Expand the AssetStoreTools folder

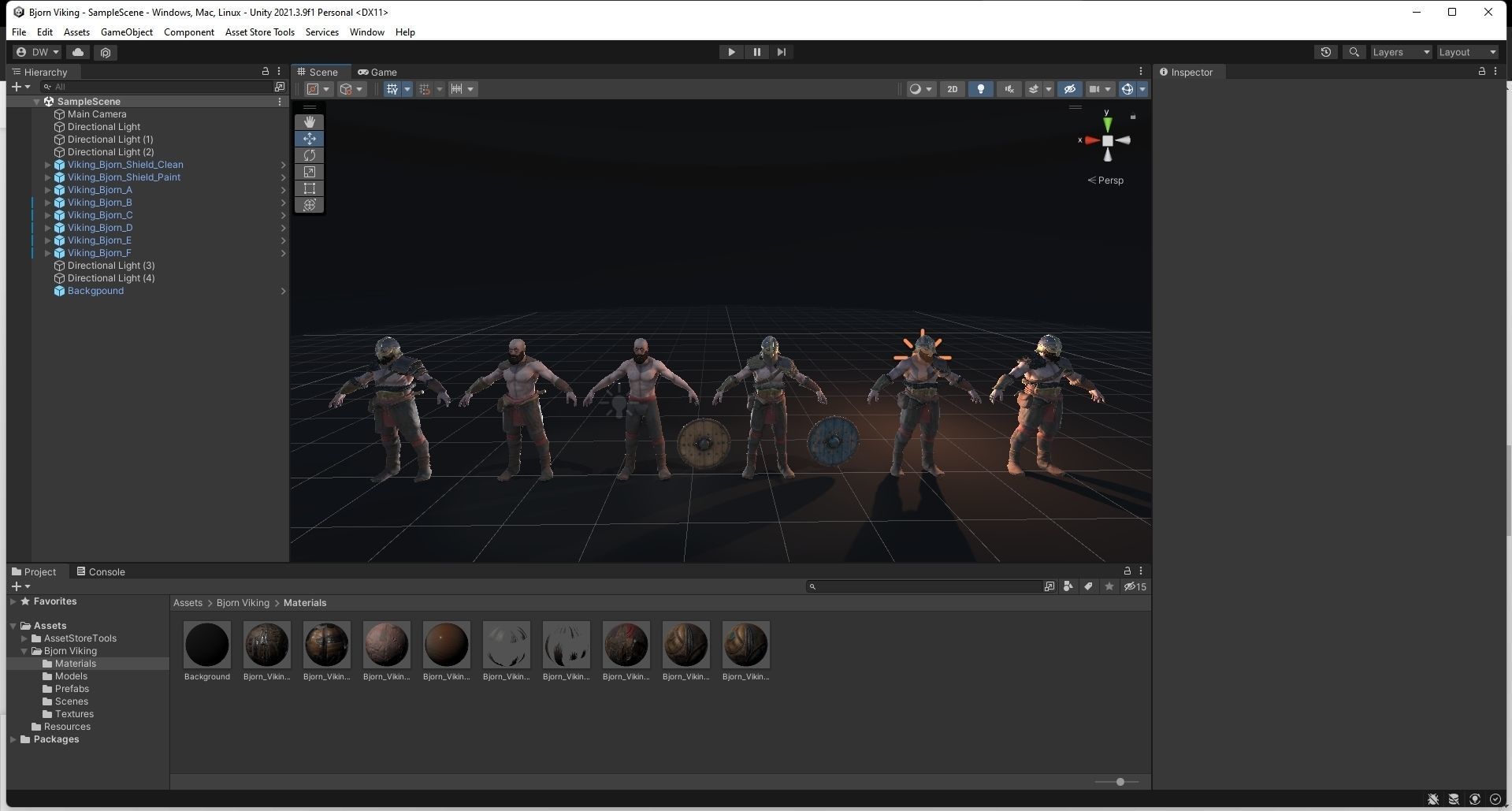pos(24,638)
